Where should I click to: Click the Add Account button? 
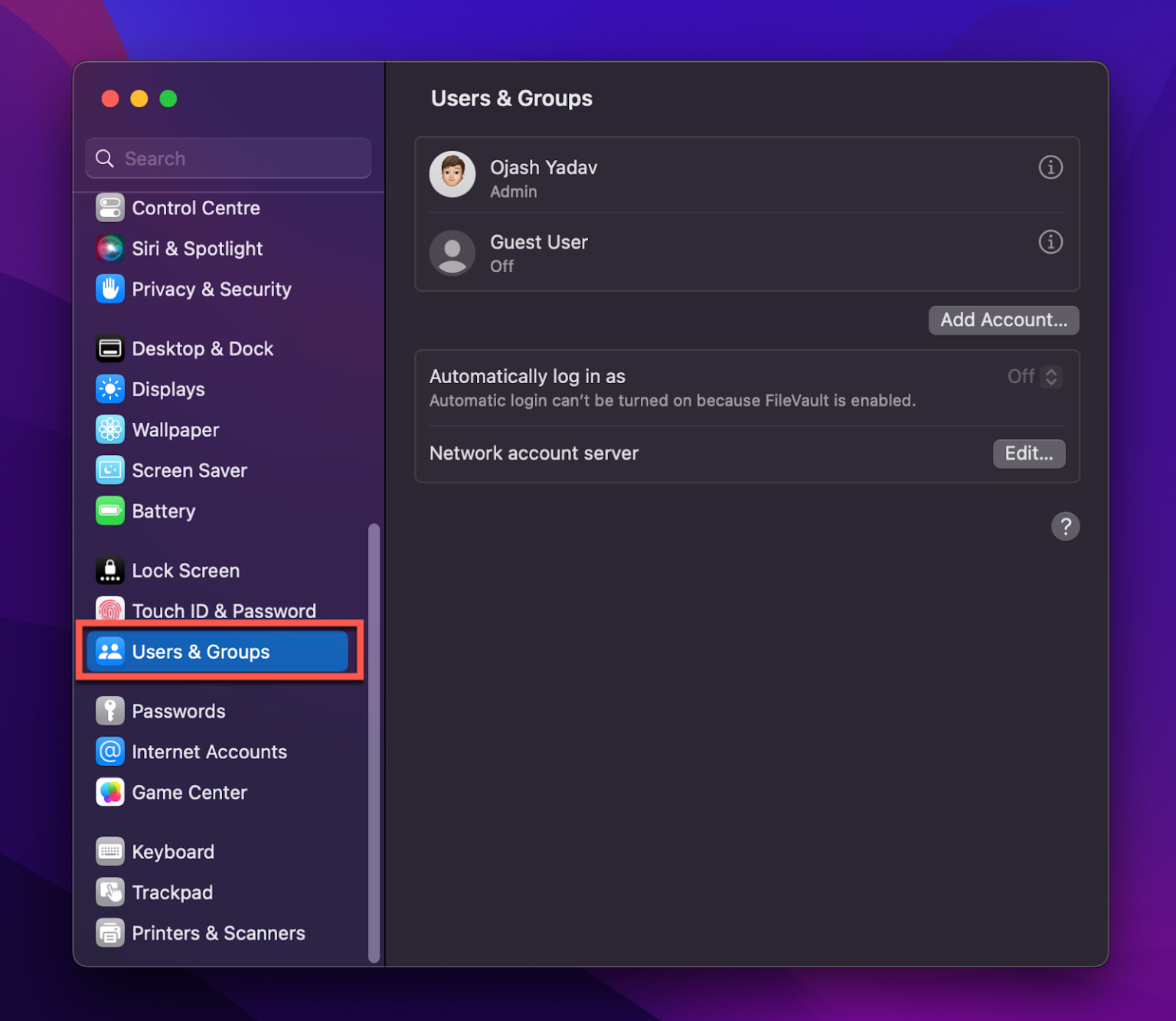pos(1003,320)
